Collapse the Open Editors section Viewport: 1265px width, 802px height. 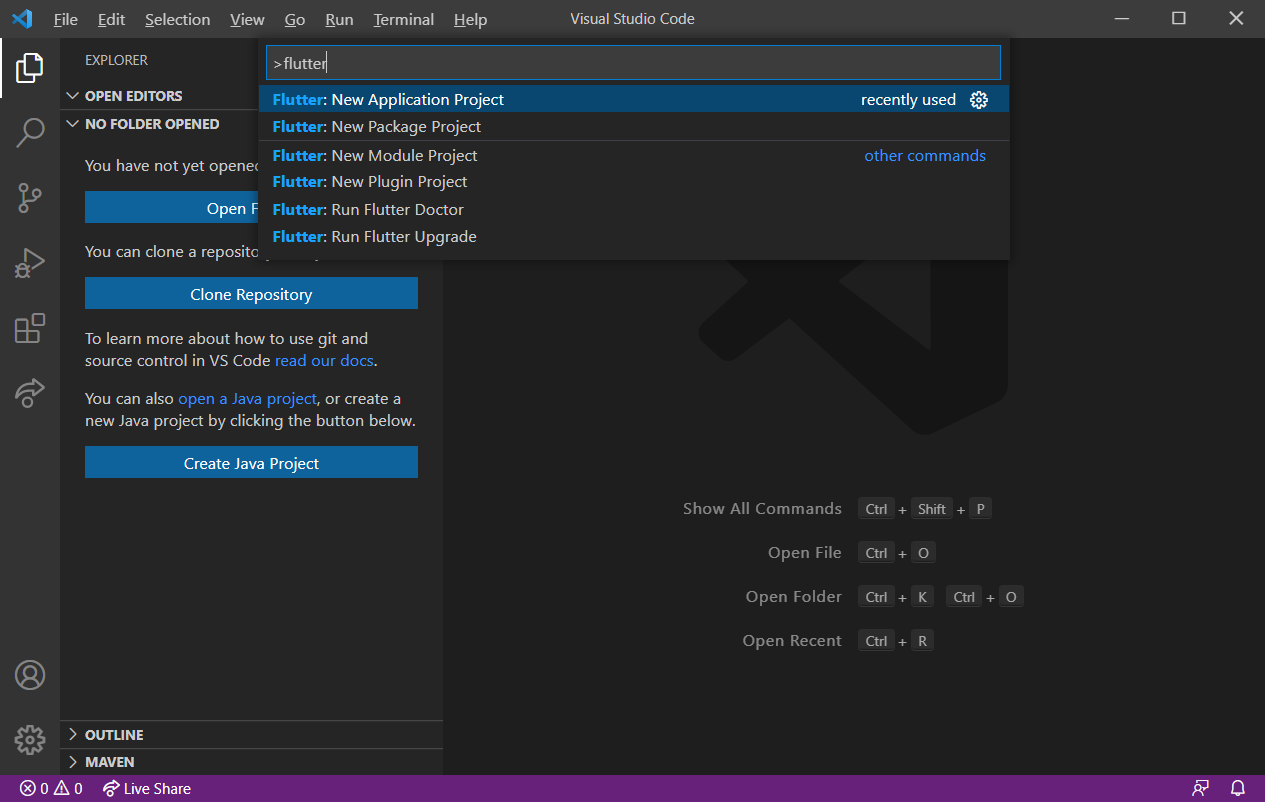134,96
